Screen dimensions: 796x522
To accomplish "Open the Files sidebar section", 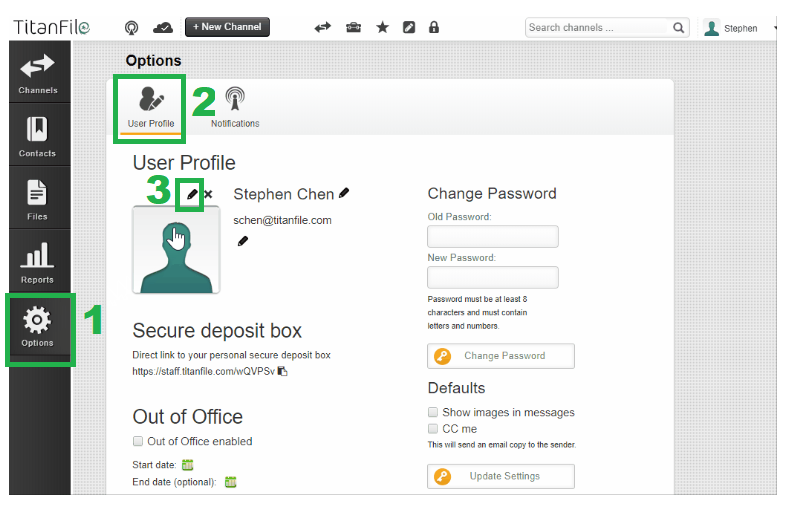I will click(38, 199).
